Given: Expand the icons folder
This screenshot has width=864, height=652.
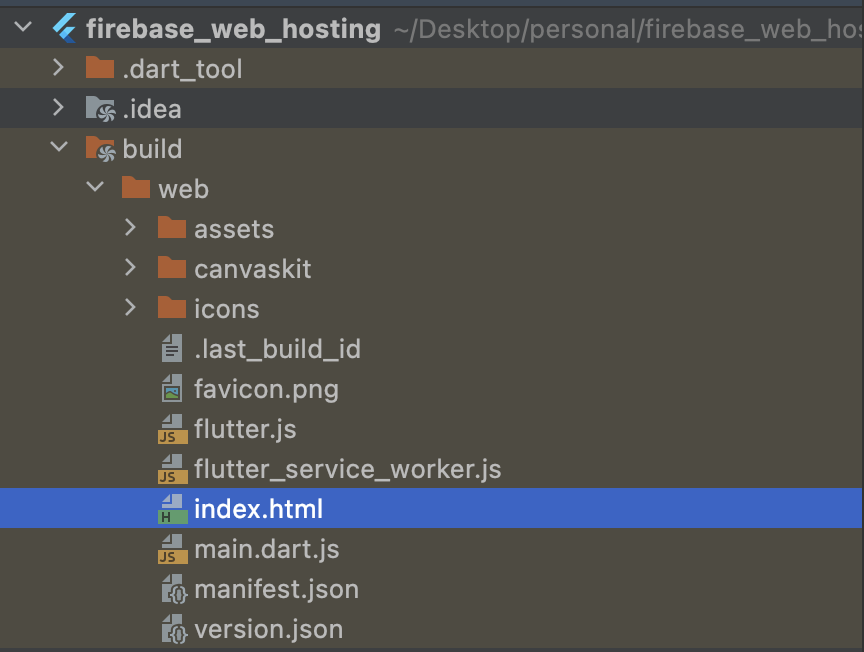Looking at the screenshot, I should (130, 308).
